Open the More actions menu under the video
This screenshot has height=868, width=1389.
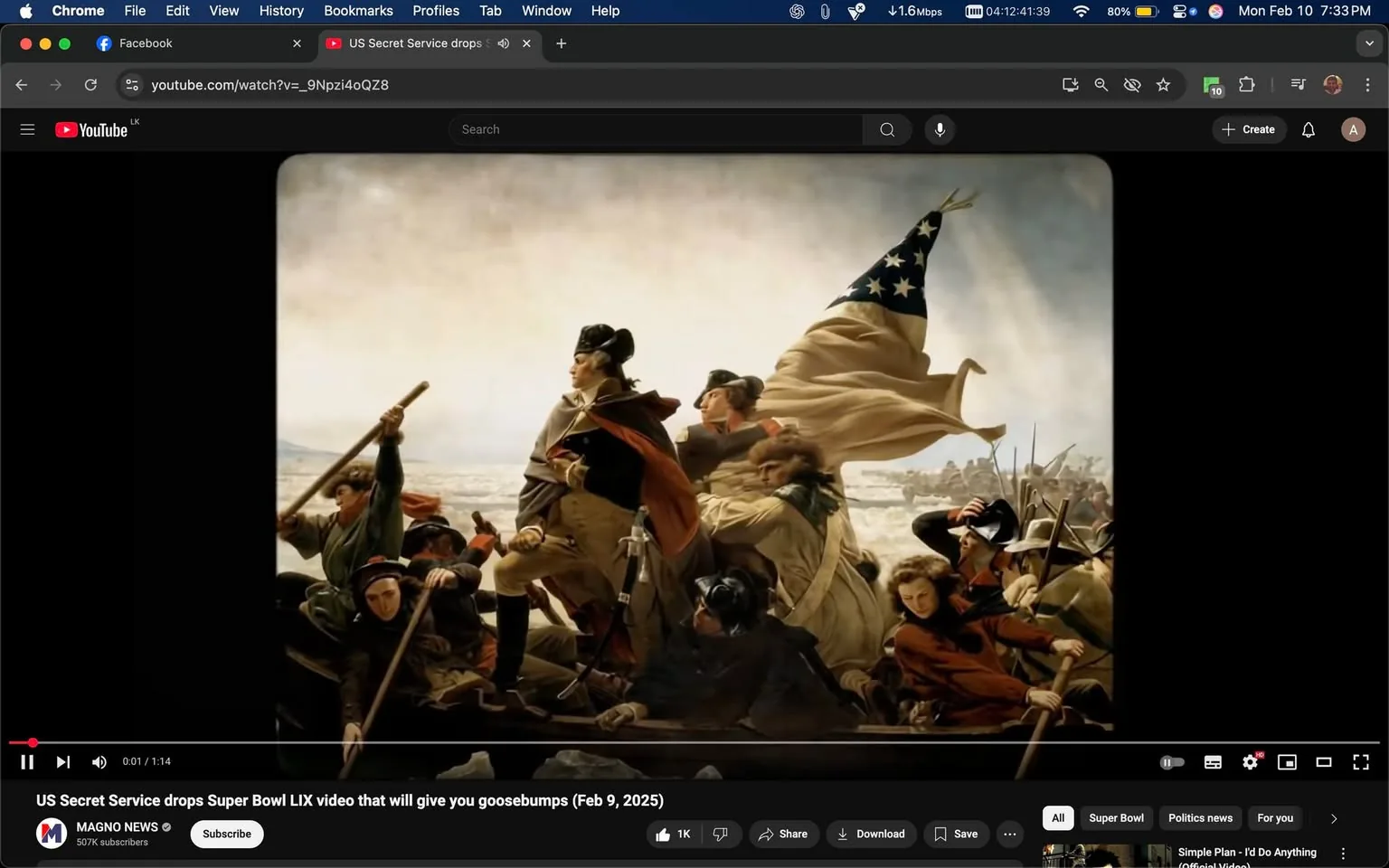click(1009, 834)
